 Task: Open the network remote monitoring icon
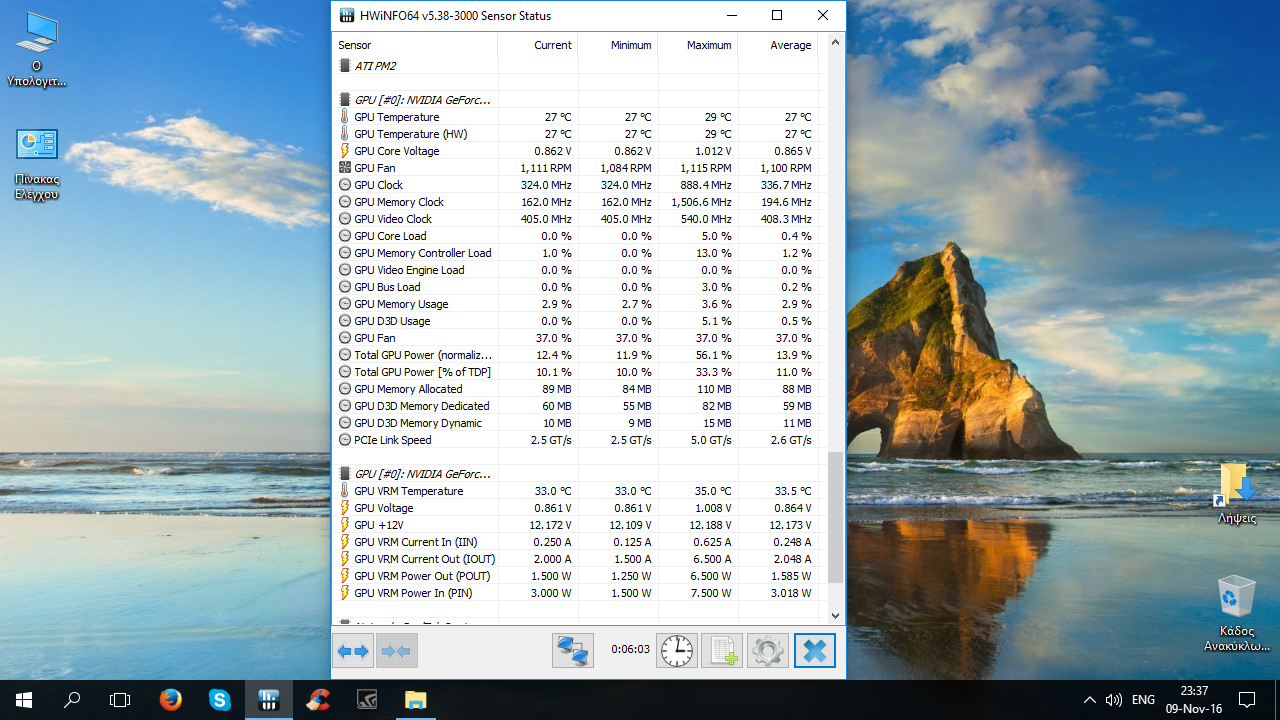click(573, 651)
